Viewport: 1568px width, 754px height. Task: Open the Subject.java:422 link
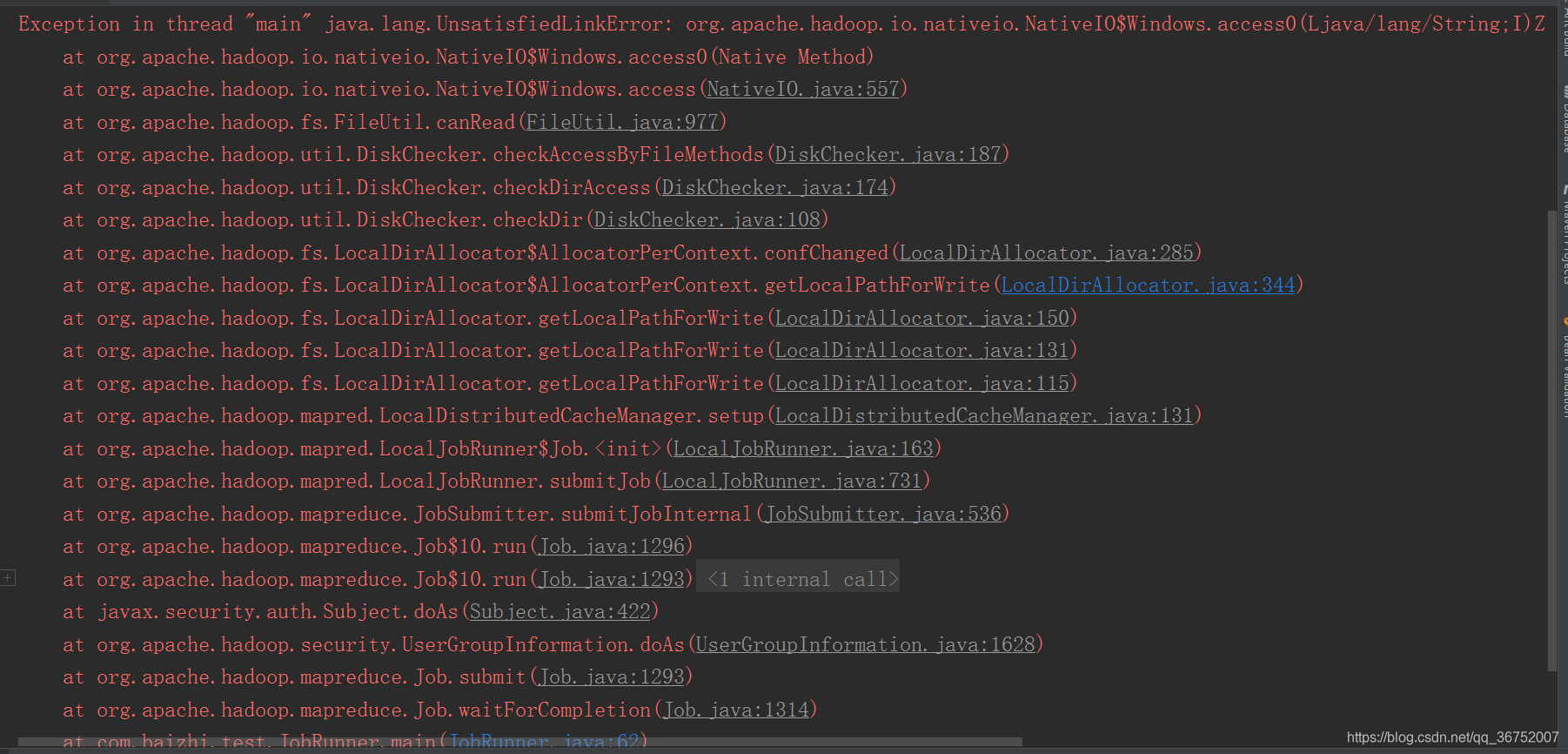pyautogui.click(x=560, y=612)
